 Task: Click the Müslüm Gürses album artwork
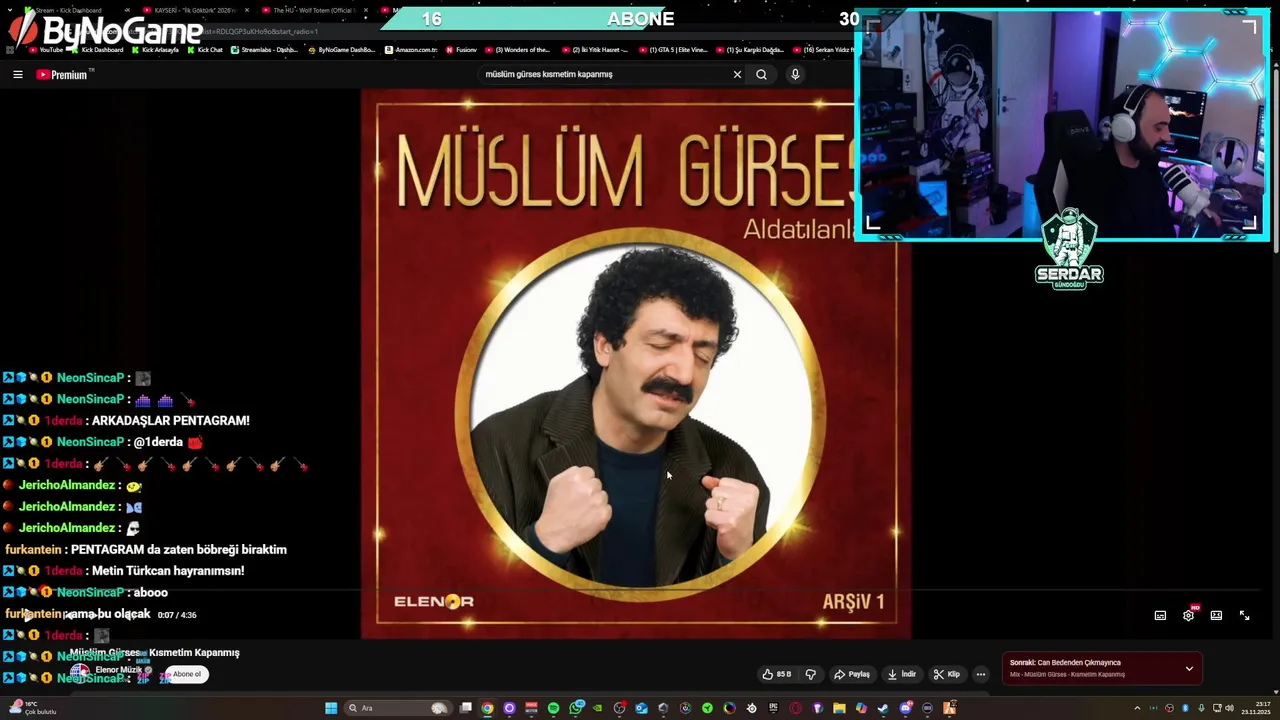tap(636, 364)
